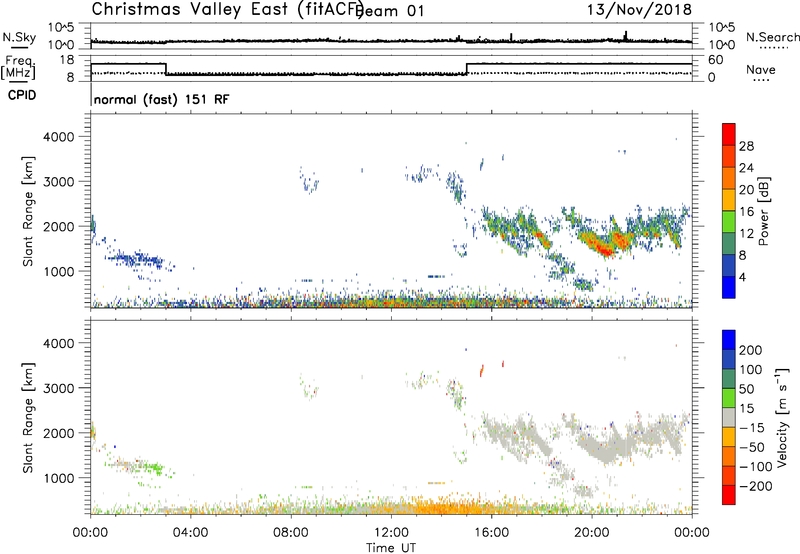
Task: Click the frequency step-up line at 15:00 UT
Action: coord(466,69)
